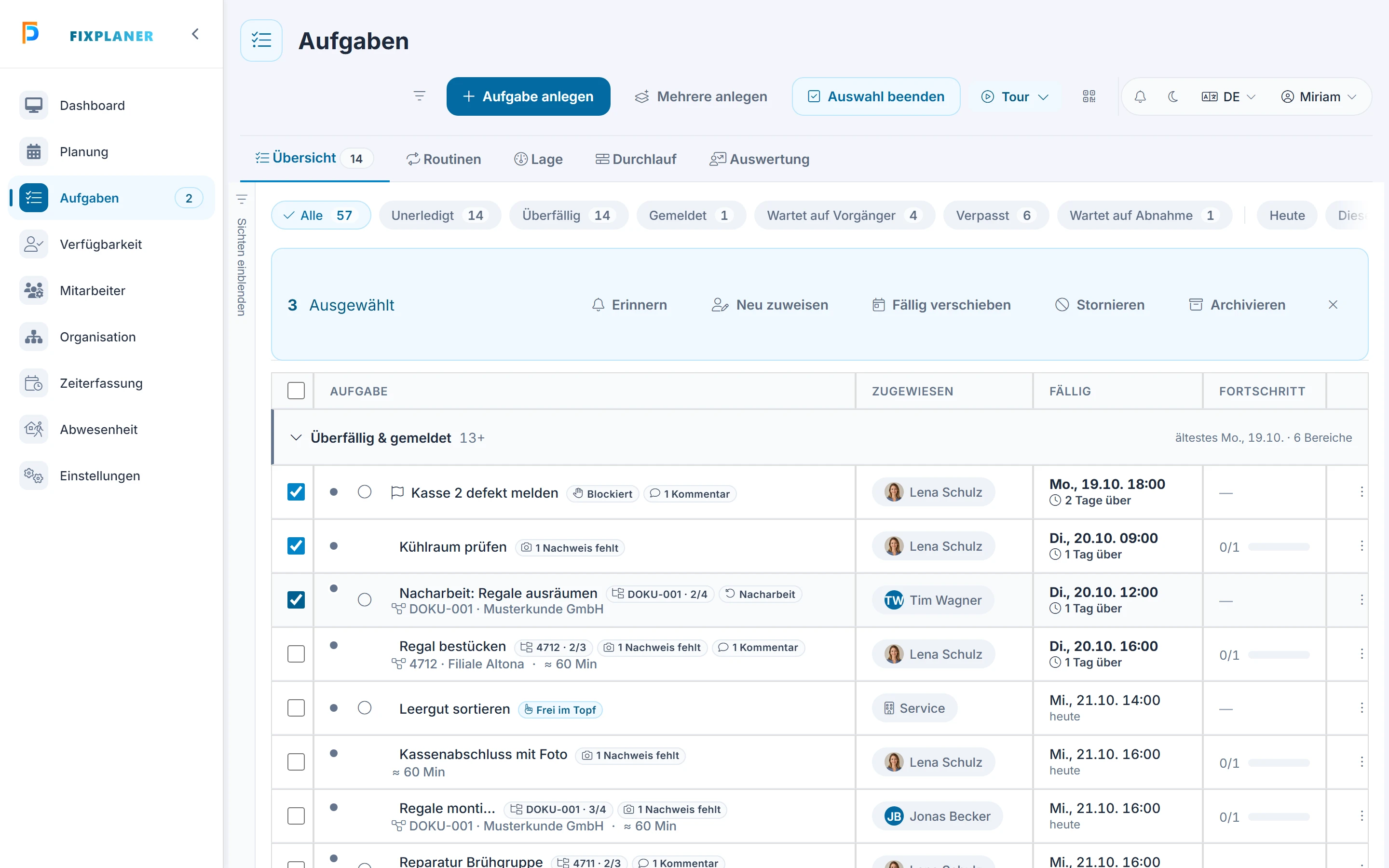Close the selection action bar
The height and width of the screenshot is (868, 1389).
tap(1333, 305)
